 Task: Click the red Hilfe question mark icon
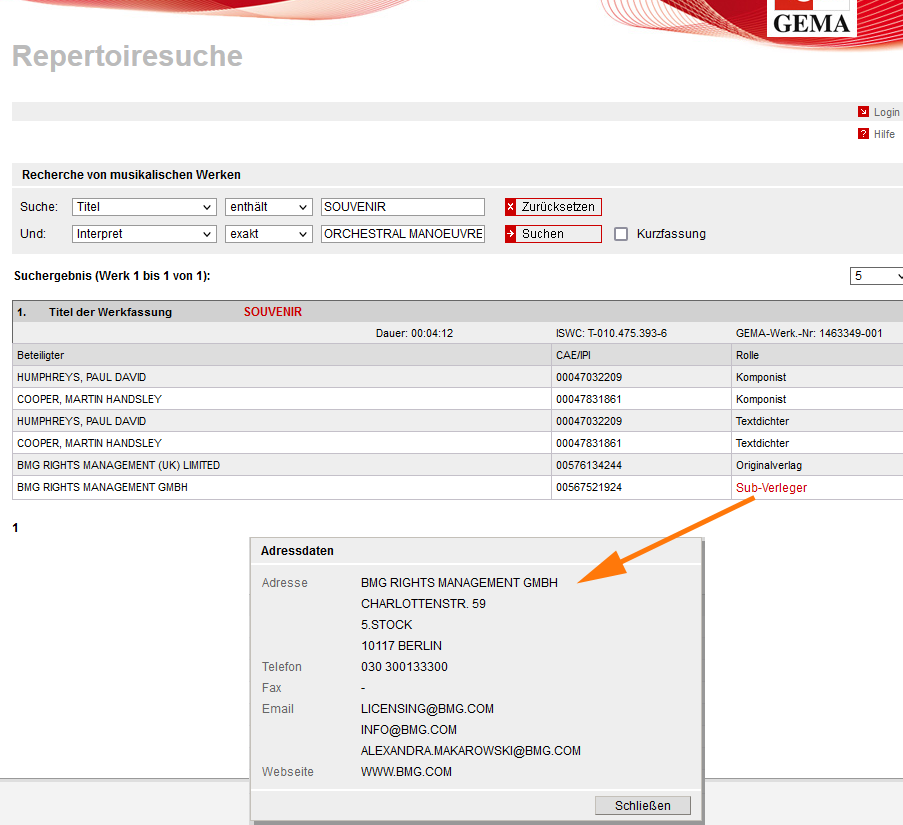[863, 134]
